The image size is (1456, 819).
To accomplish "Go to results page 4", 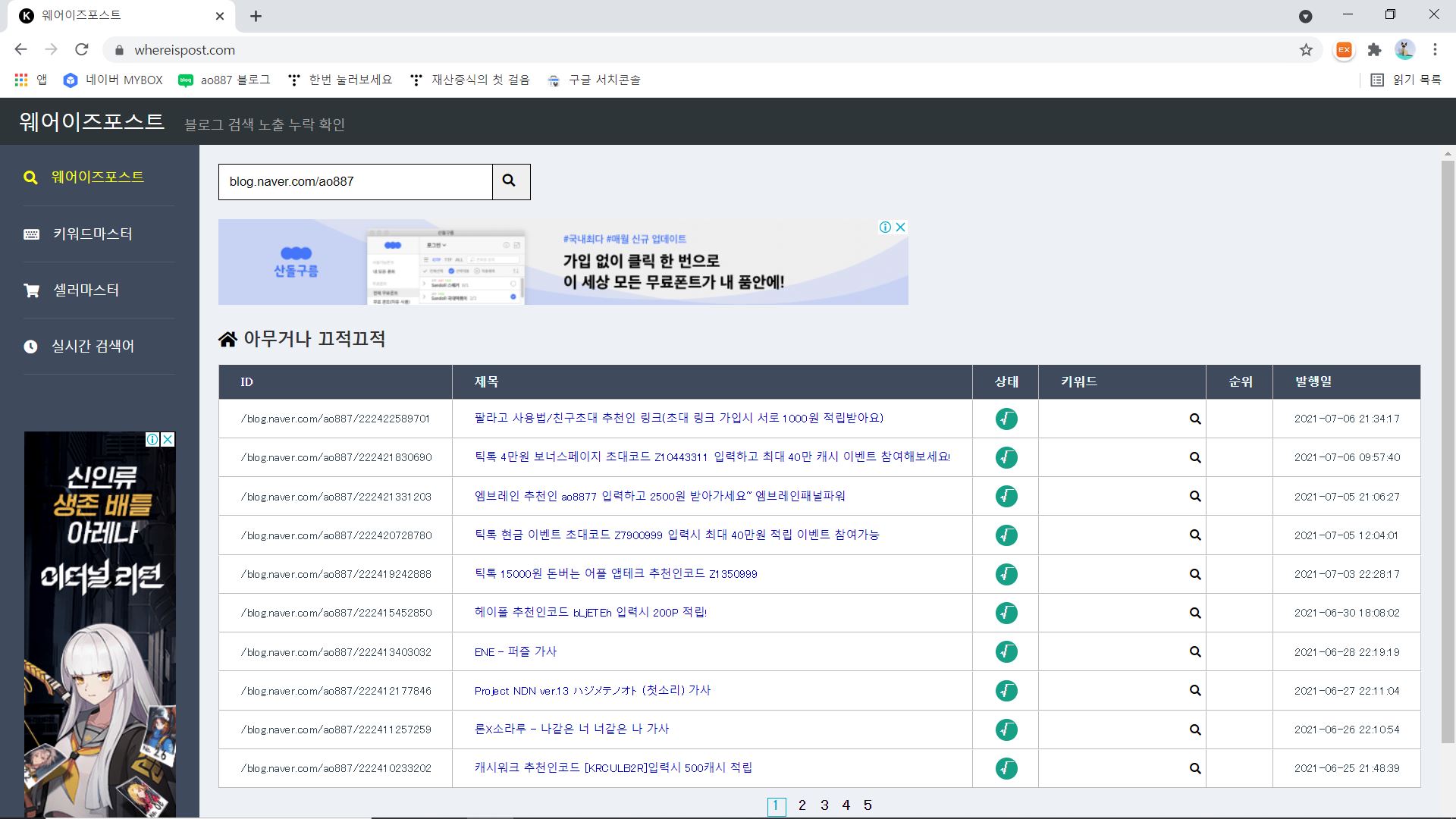I will (846, 805).
